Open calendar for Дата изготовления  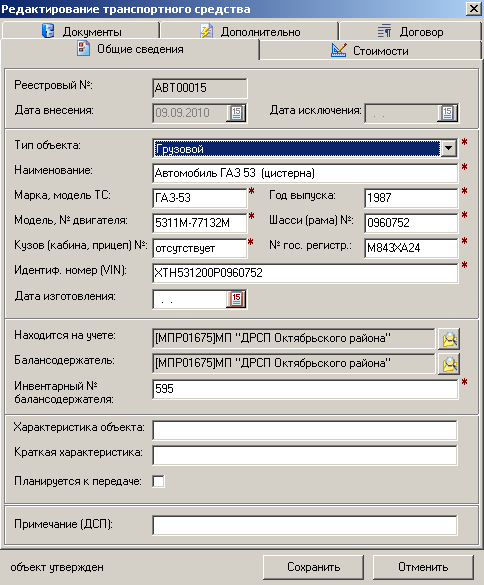click(x=236, y=299)
